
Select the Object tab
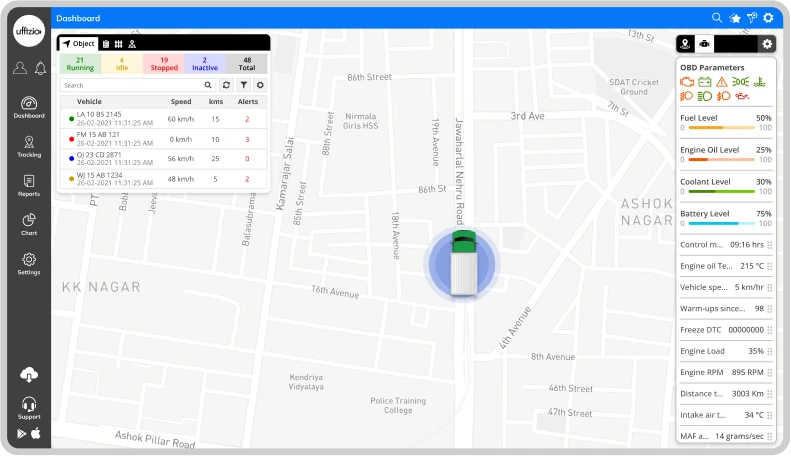[x=78, y=44]
